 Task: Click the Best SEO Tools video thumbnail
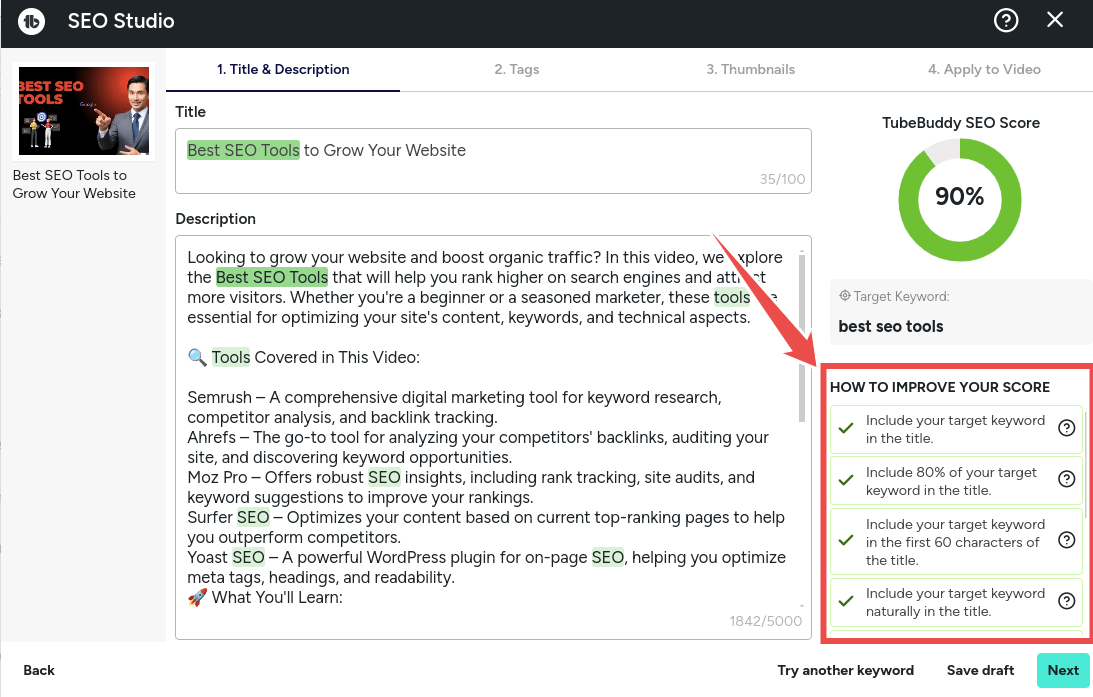pos(84,111)
